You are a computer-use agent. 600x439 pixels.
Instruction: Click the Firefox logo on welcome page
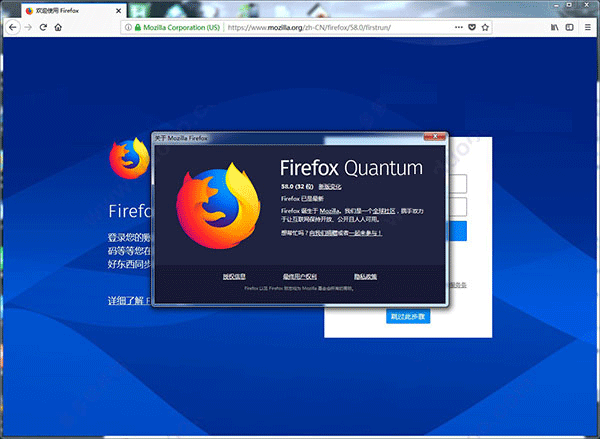(129, 159)
